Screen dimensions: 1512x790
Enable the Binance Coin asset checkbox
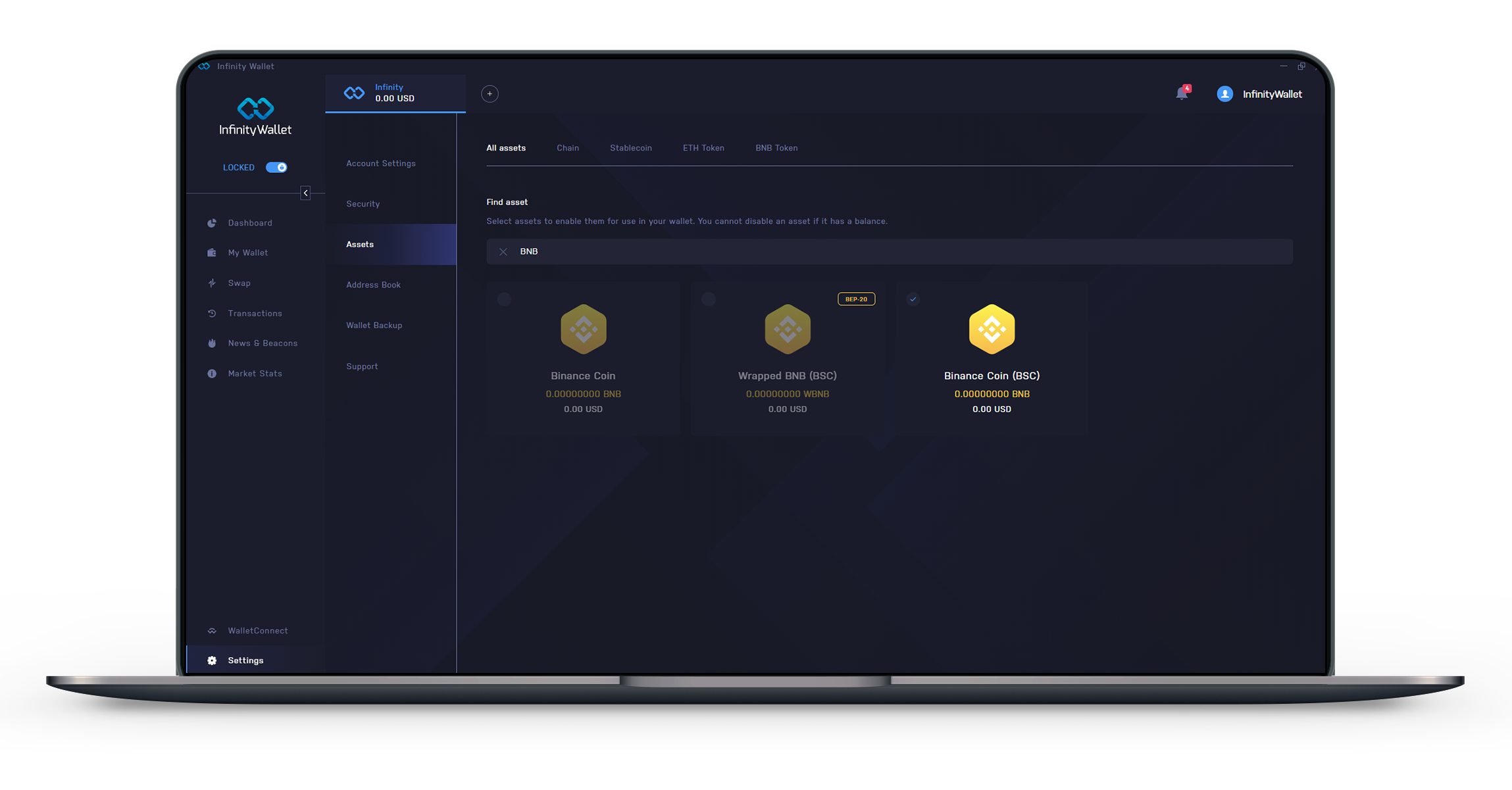pyautogui.click(x=504, y=299)
